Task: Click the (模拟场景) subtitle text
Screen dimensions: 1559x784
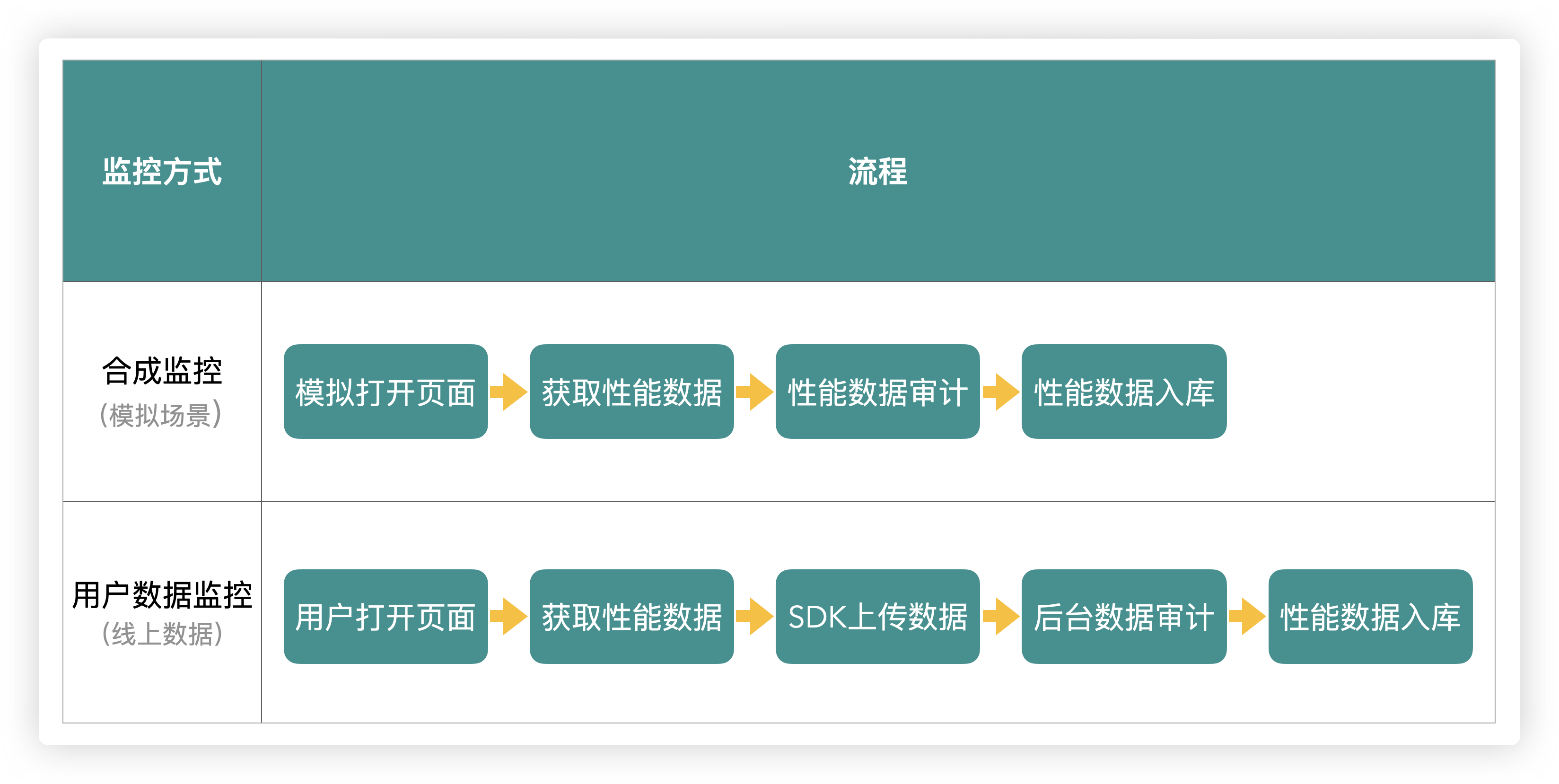Action: pos(161,415)
